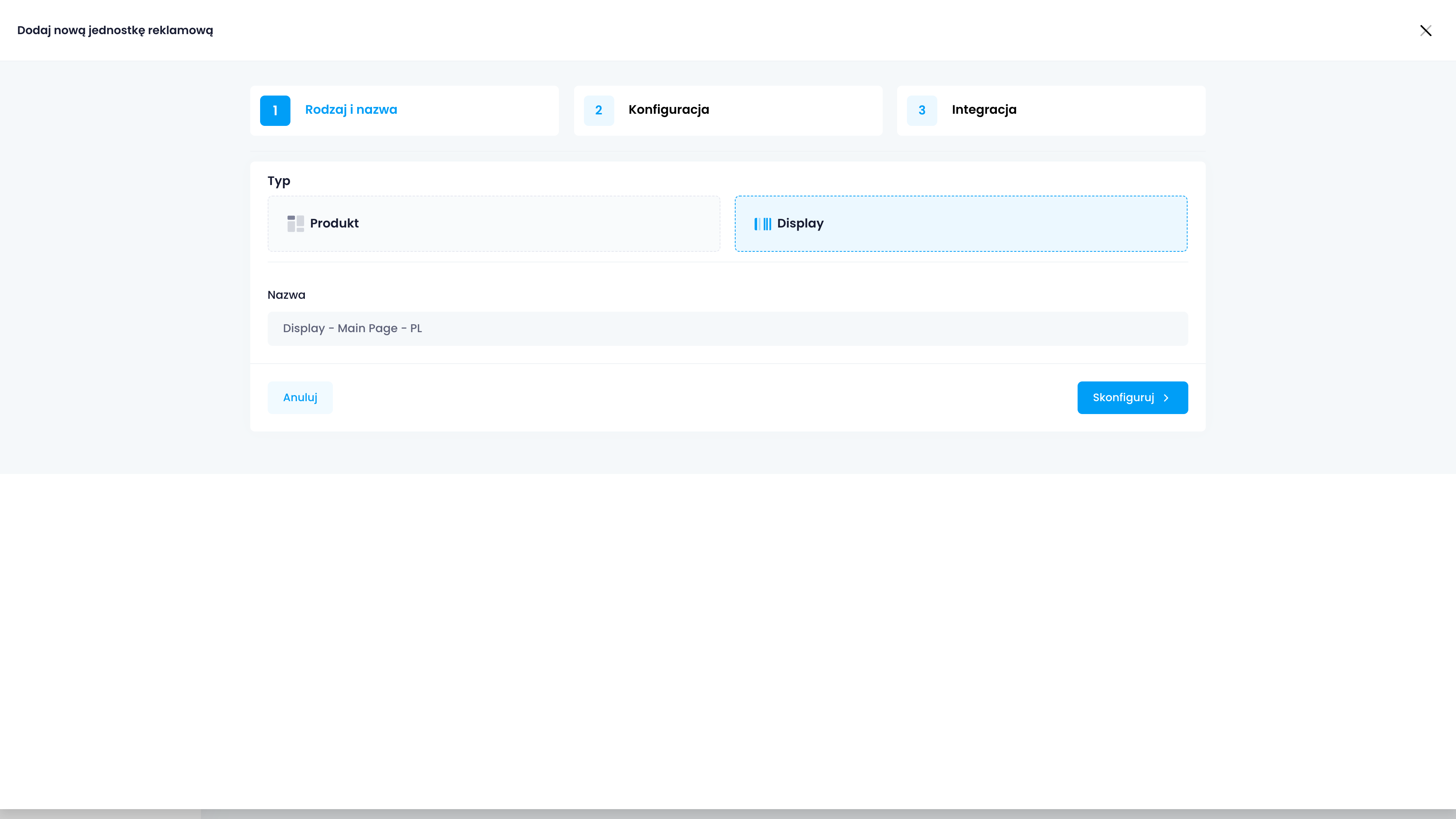Focus the Nazwa input field
This screenshot has width=1456, height=819.
(x=728, y=328)
